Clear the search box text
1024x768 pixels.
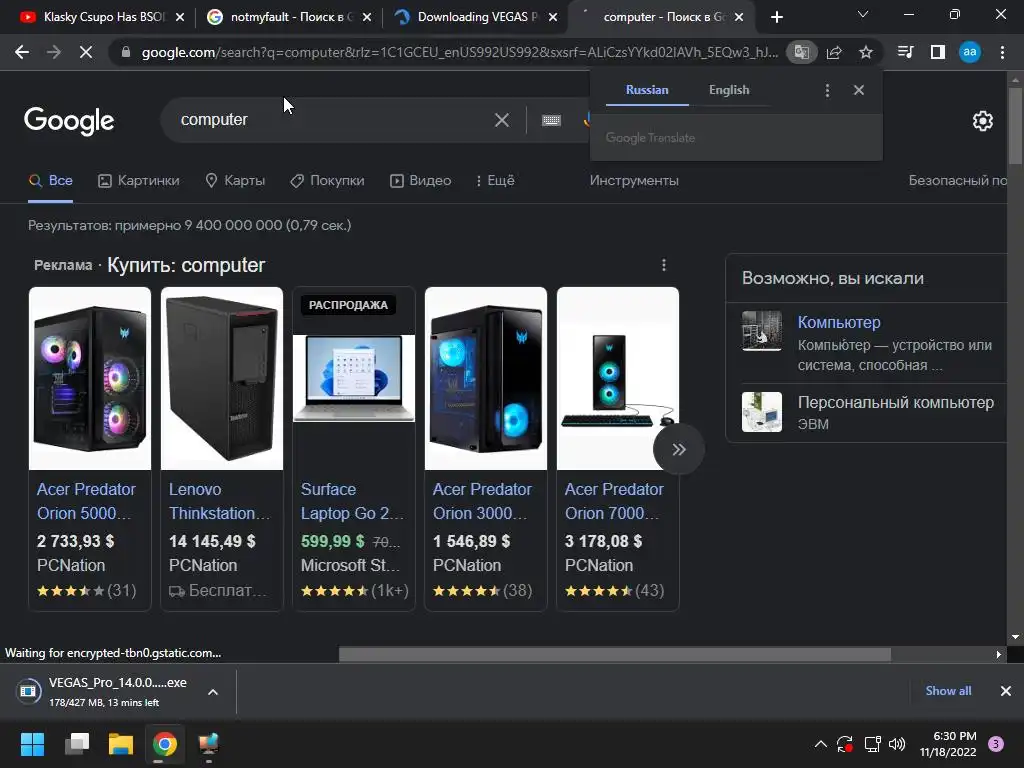[x=502, y=120]
